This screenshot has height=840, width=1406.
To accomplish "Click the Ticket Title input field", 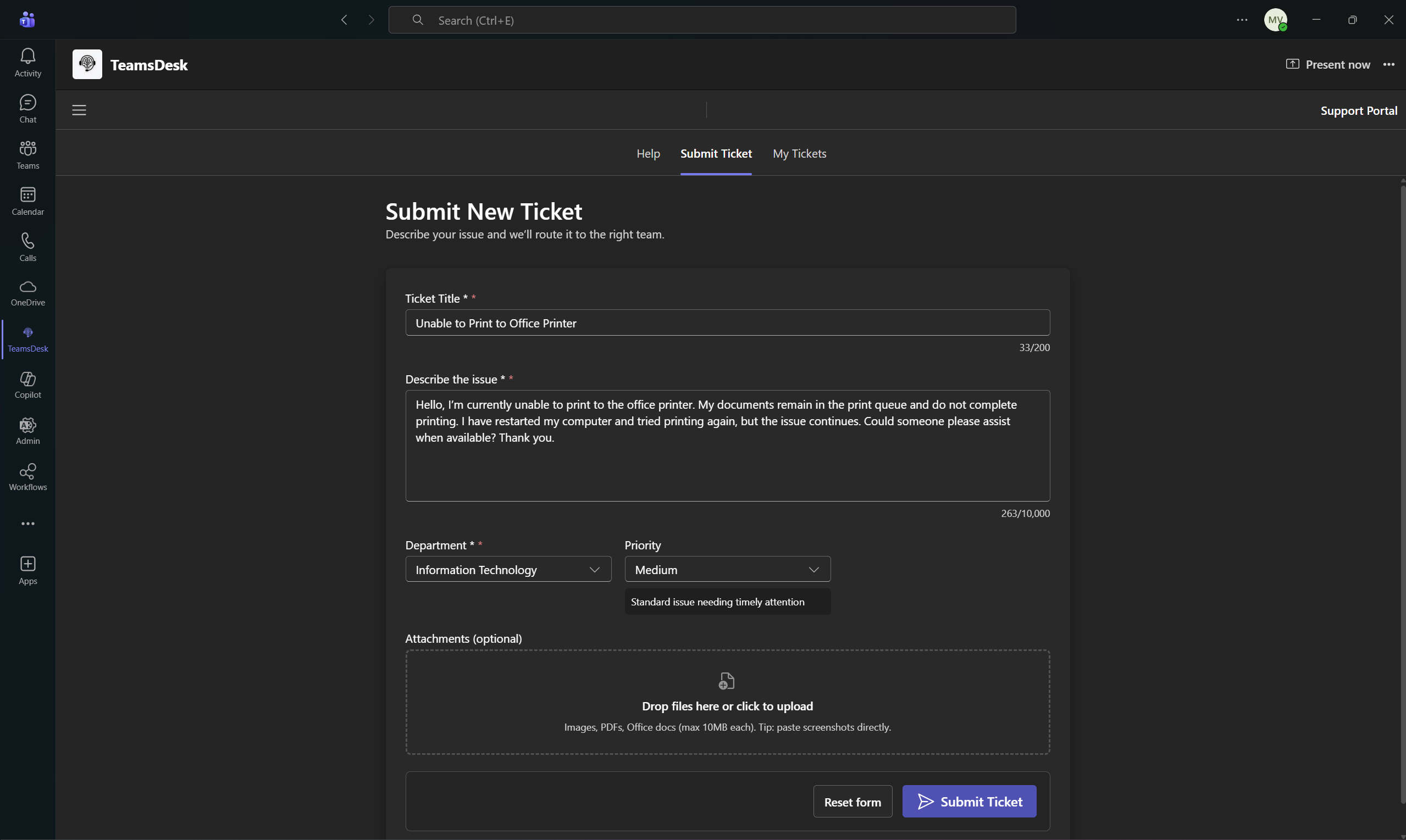I will 727,322.
